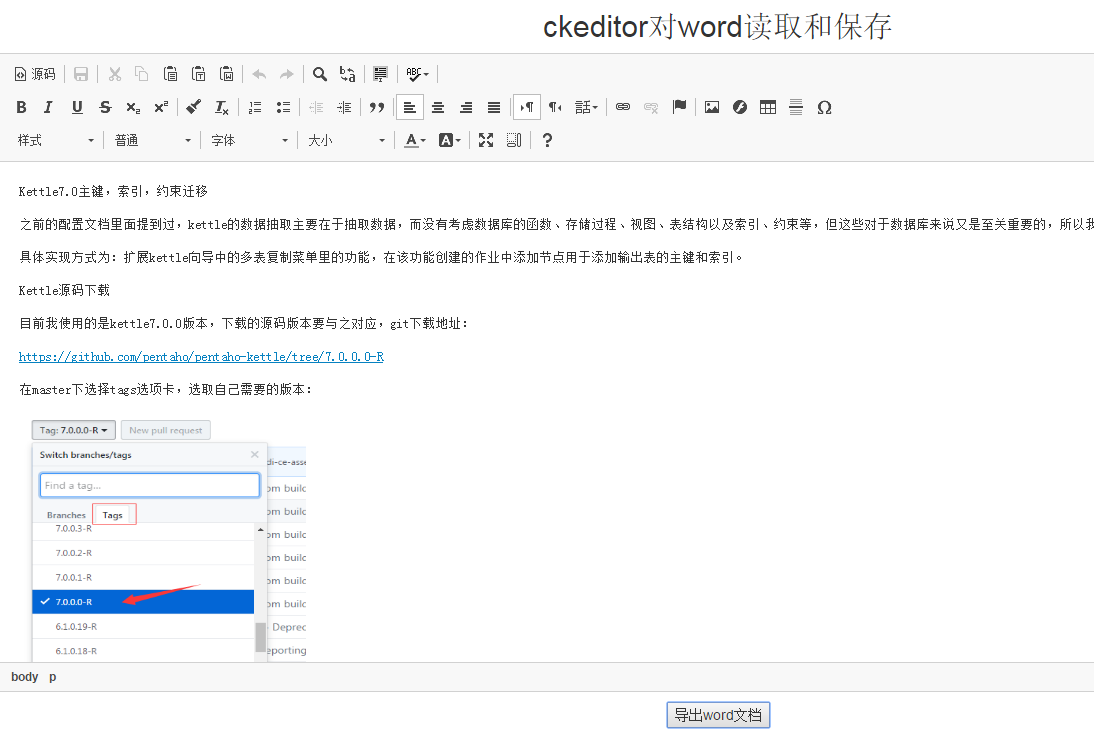1094x738 pixels.
Task: Click the Unlink icon
Action: (651, 107)
